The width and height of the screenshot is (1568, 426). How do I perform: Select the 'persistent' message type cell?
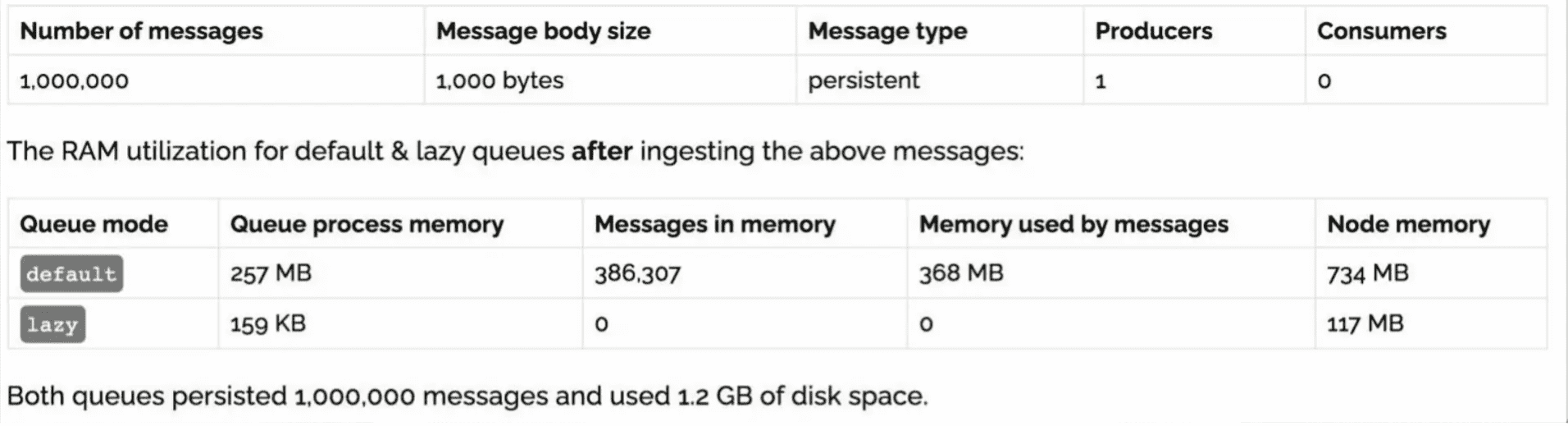[864, 80]
